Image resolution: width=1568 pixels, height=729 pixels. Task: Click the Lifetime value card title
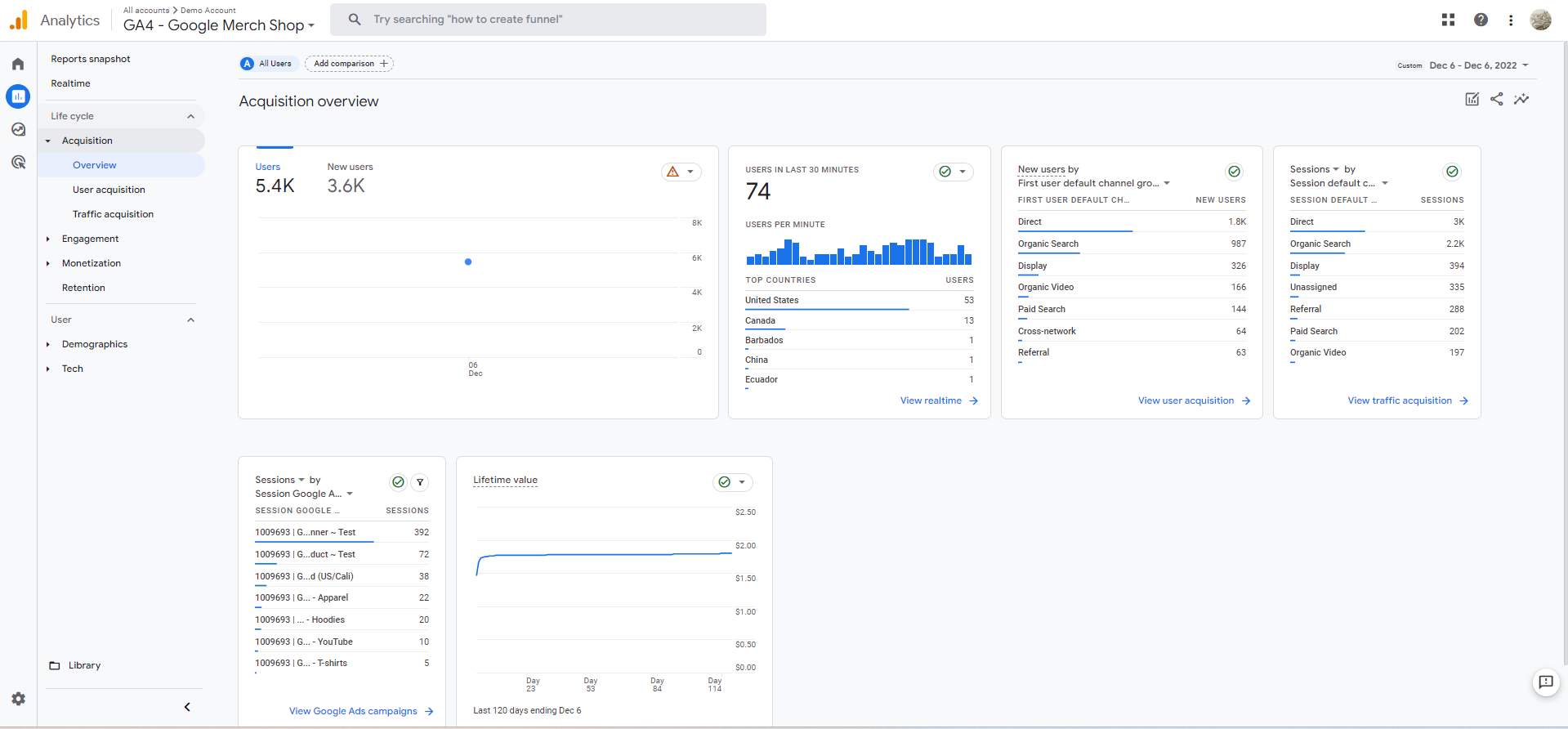(x=505, y=480)
